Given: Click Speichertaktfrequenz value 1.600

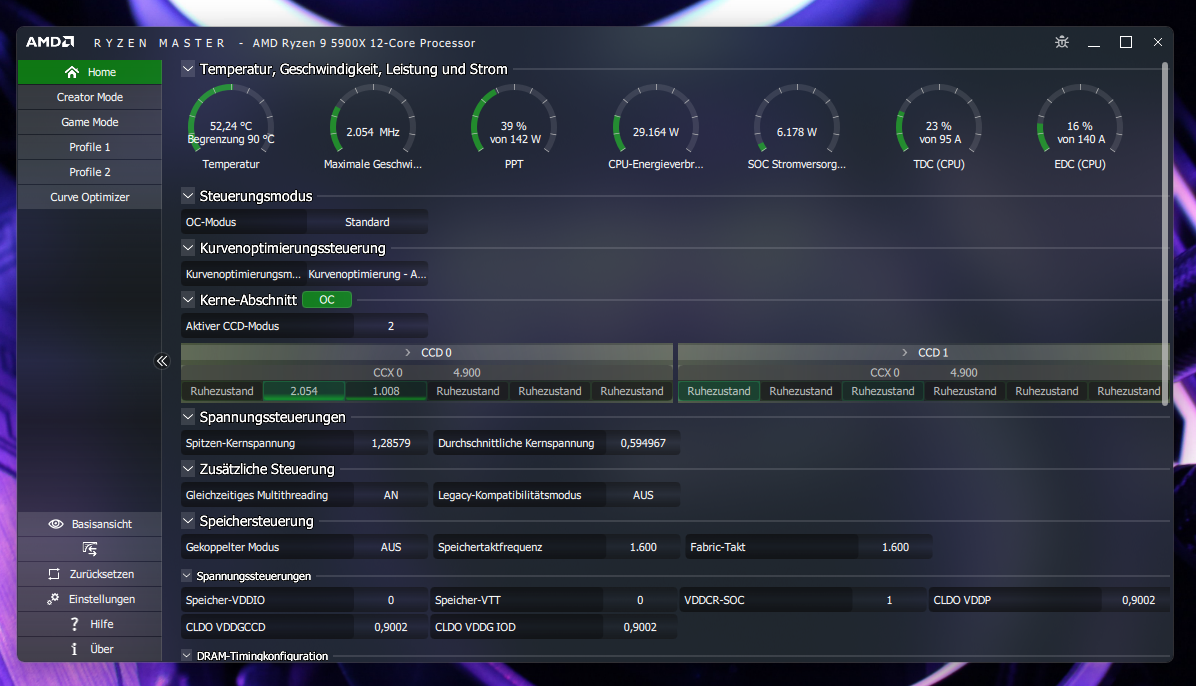Looking at the screenshot, I should click(643, 547).
